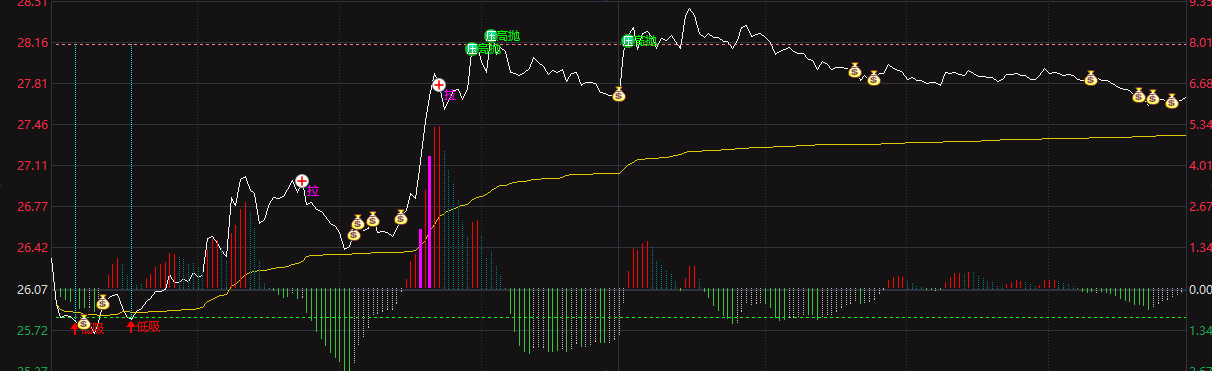Click the last money bag before the magenta surge

[400, 216]
